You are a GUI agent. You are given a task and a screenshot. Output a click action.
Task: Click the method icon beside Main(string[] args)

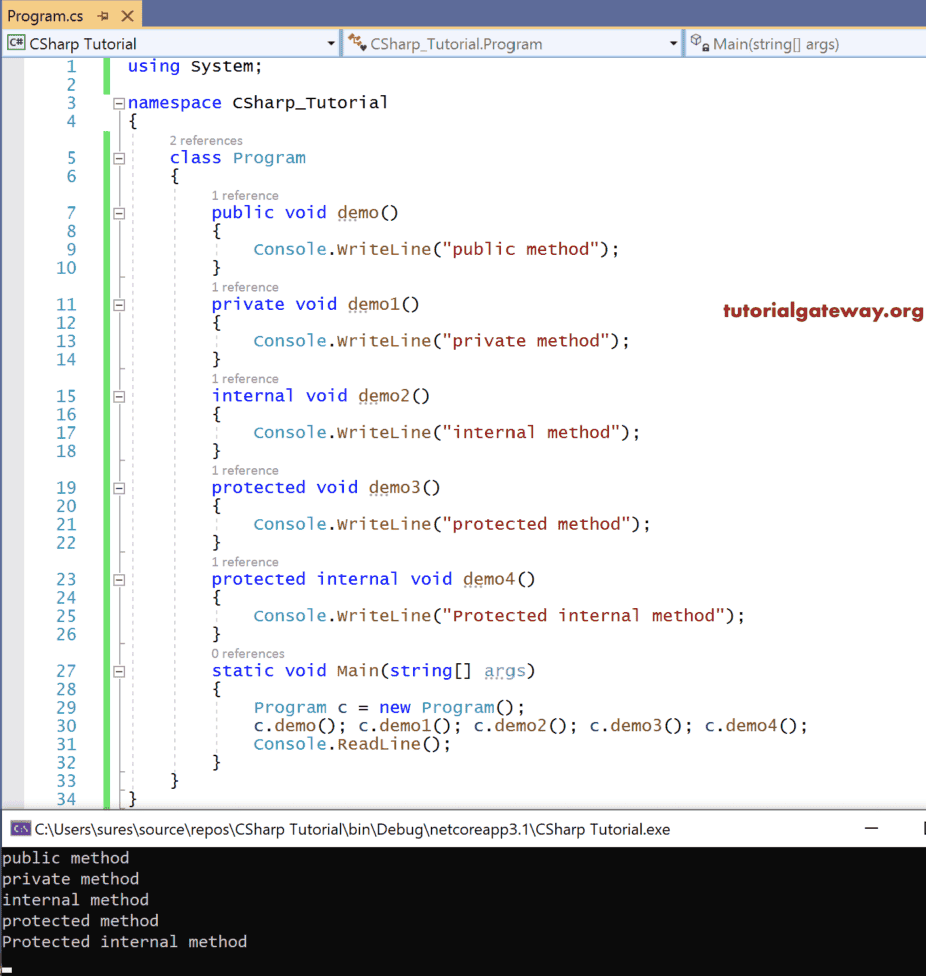(699, 43)
